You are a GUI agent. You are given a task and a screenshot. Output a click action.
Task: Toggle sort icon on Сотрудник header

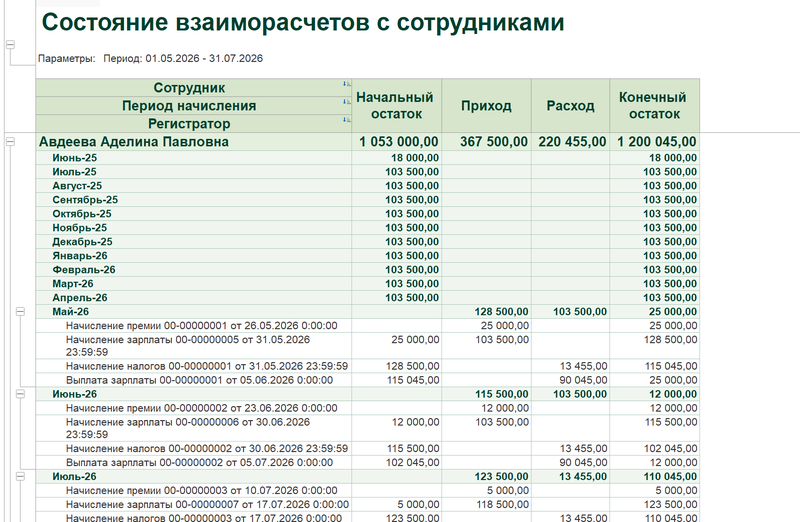tap(346, 84)
